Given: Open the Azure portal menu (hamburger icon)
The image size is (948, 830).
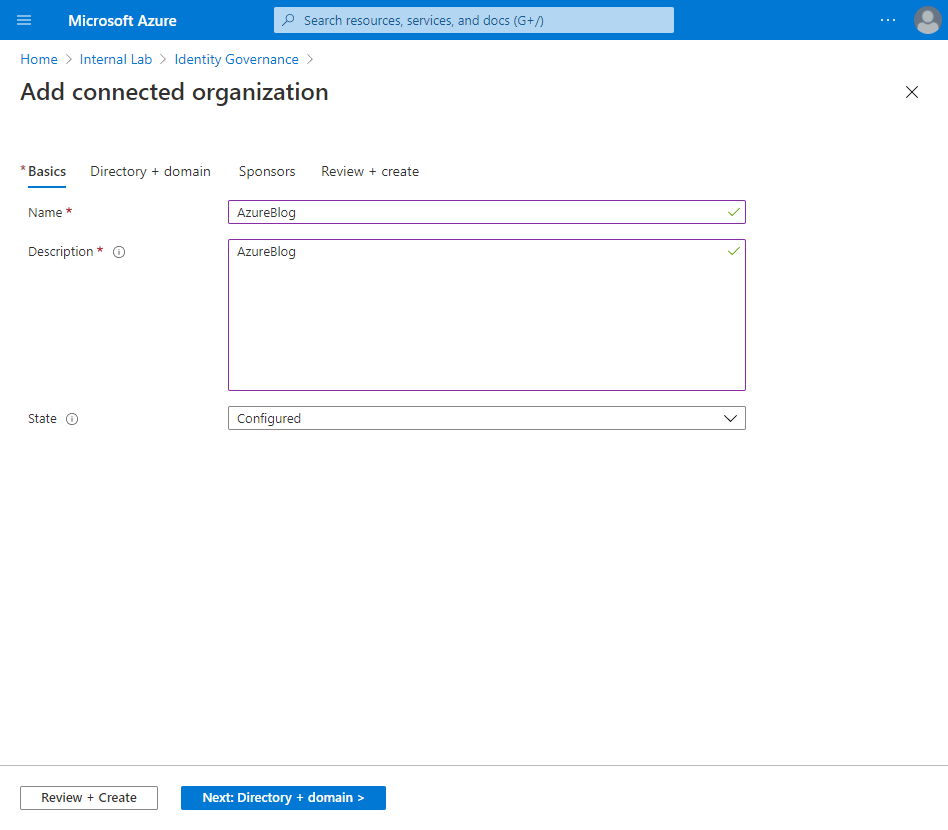Looking at the screenshot, I should (x=23, y=20).
